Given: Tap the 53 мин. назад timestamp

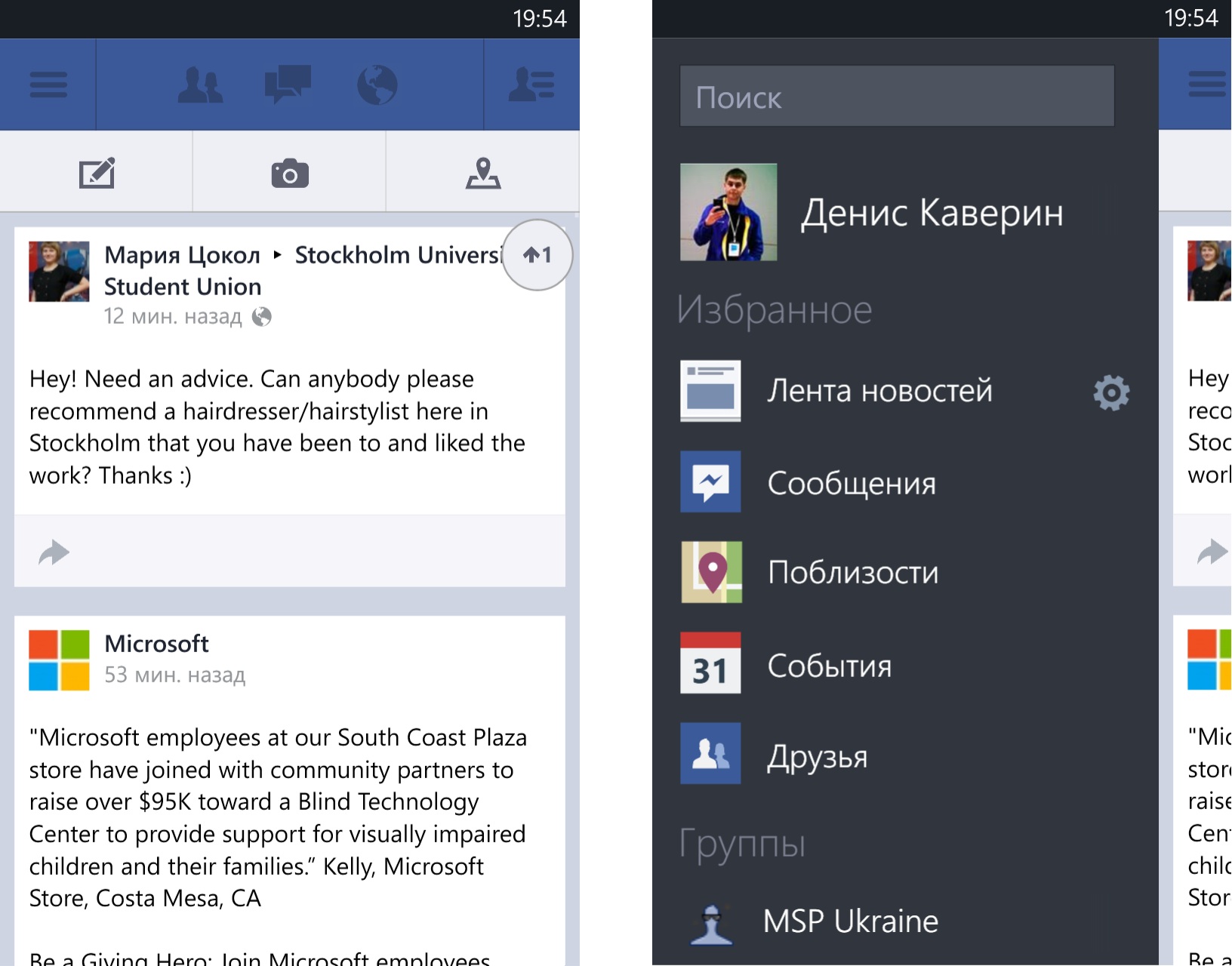Looking at the screenshot, I should (x=175, y=675).
